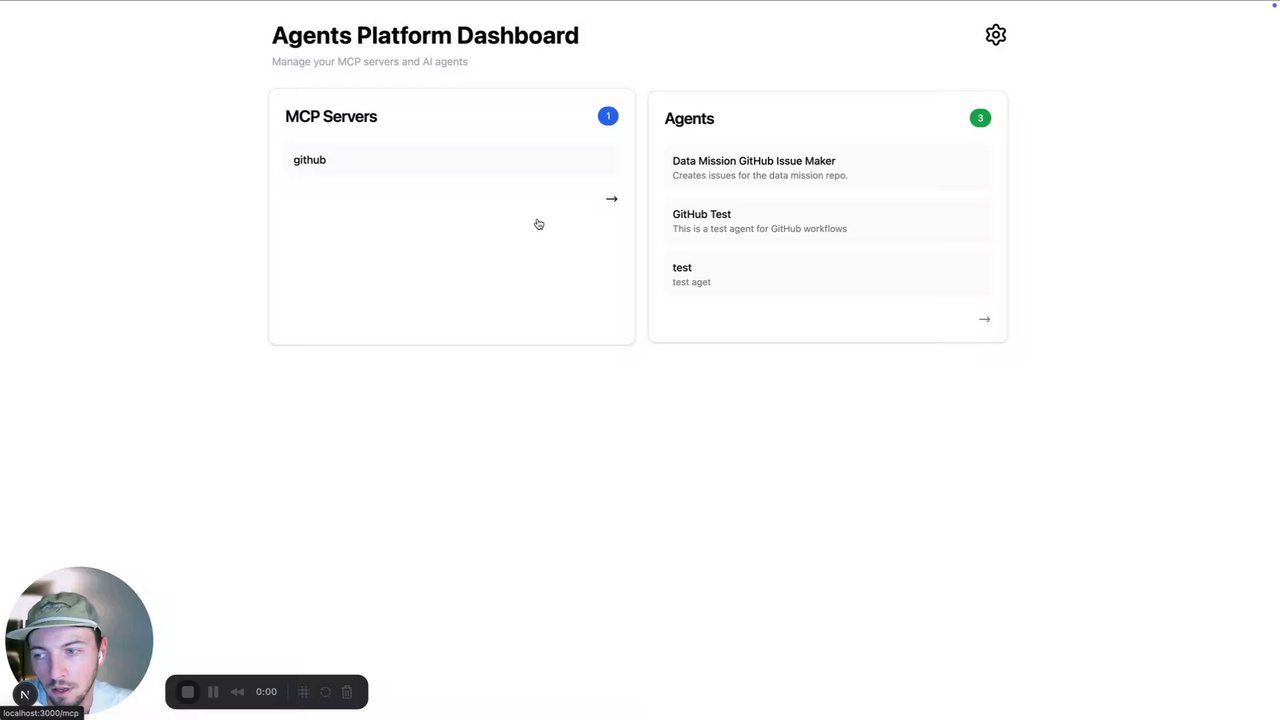1280x720 pixels.
Task: Click the Agents card arrow icon
Action: tap(984, 319)
